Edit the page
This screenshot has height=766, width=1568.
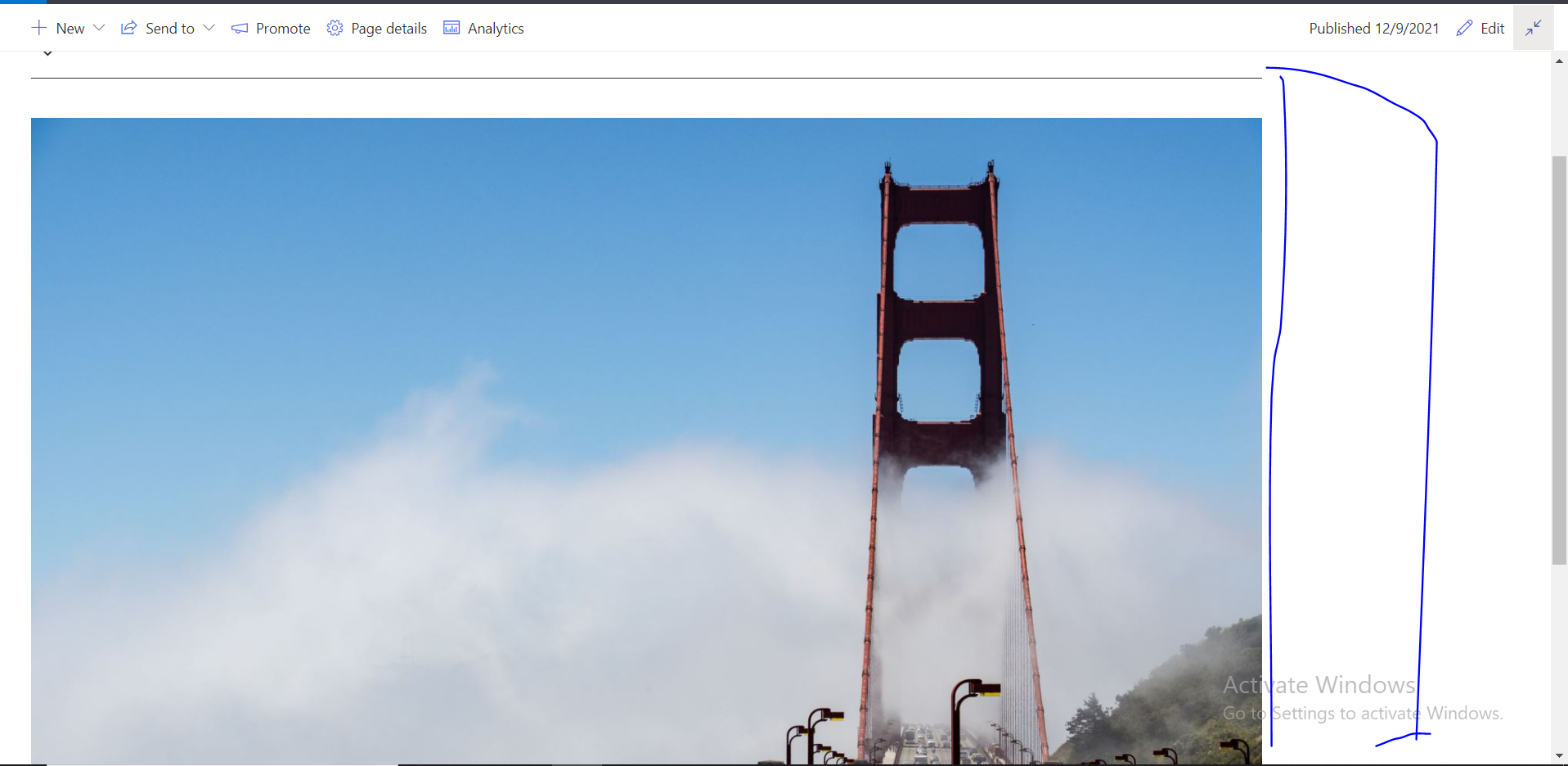click(x=1492, y=29)
